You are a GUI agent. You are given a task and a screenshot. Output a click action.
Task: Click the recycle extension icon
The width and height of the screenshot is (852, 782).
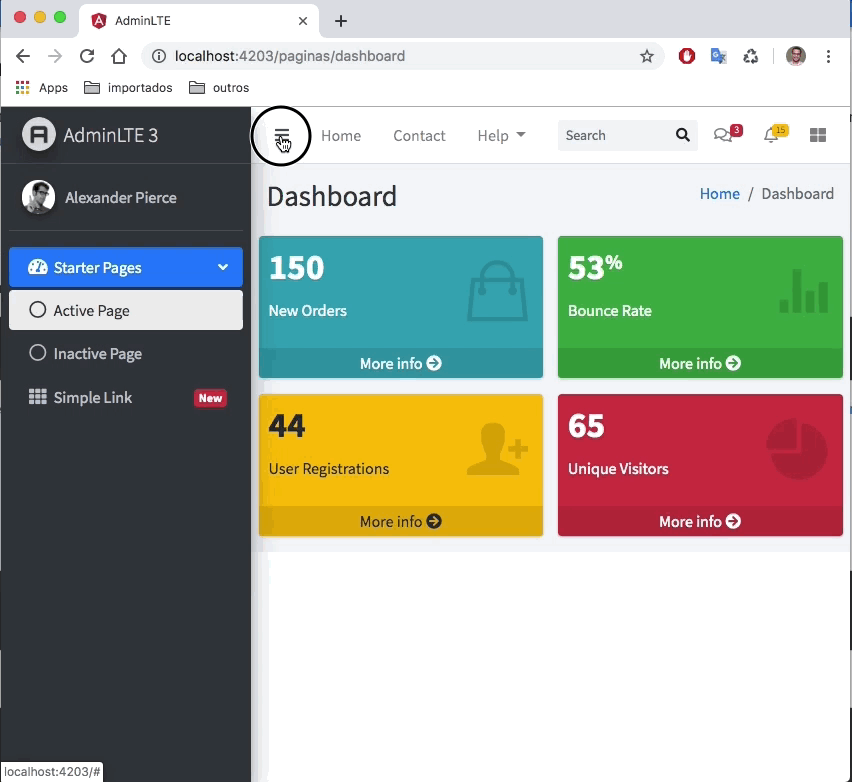[x=751, y=56]
